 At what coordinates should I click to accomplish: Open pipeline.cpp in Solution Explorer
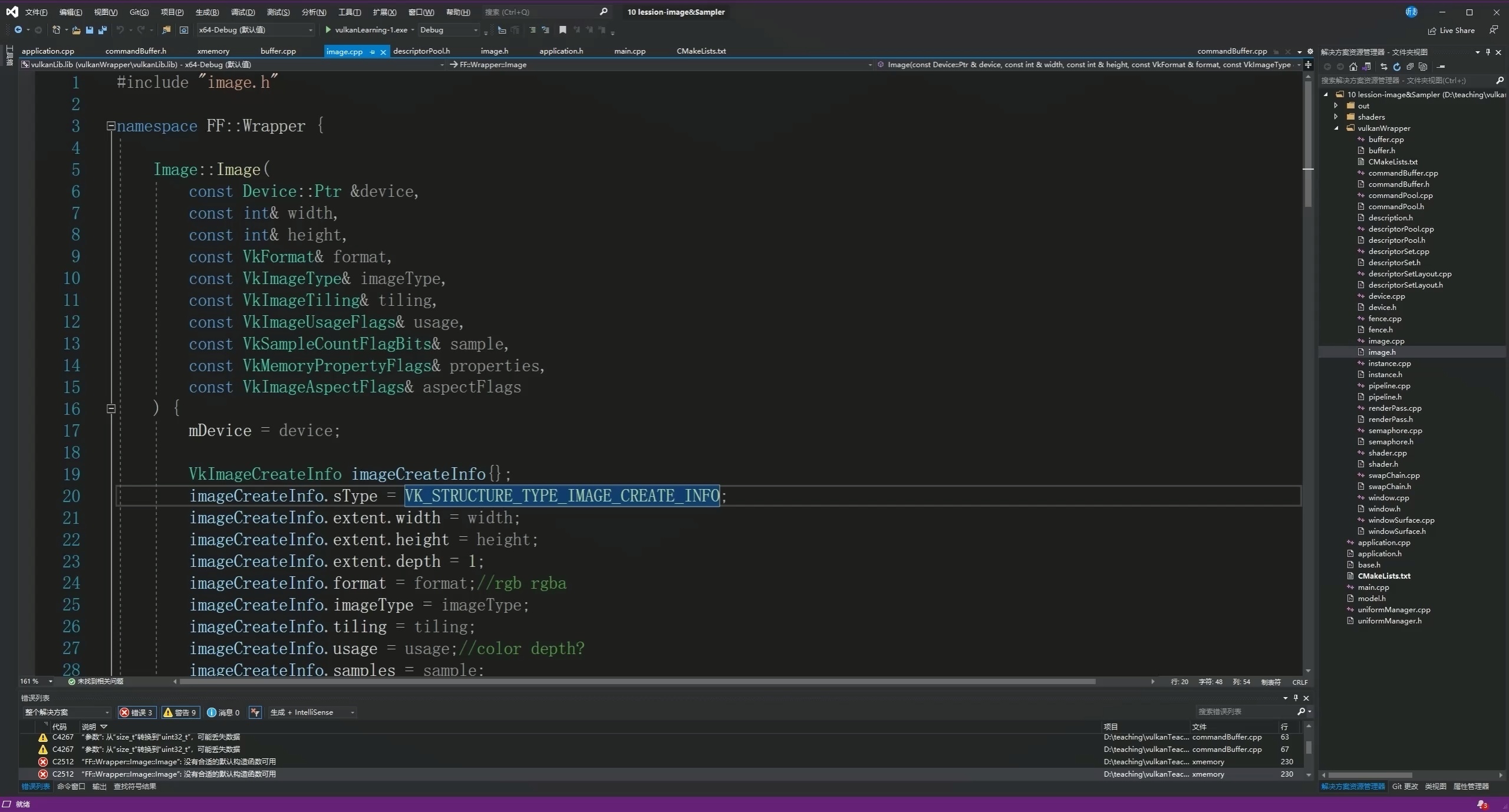coord(1389,386)
